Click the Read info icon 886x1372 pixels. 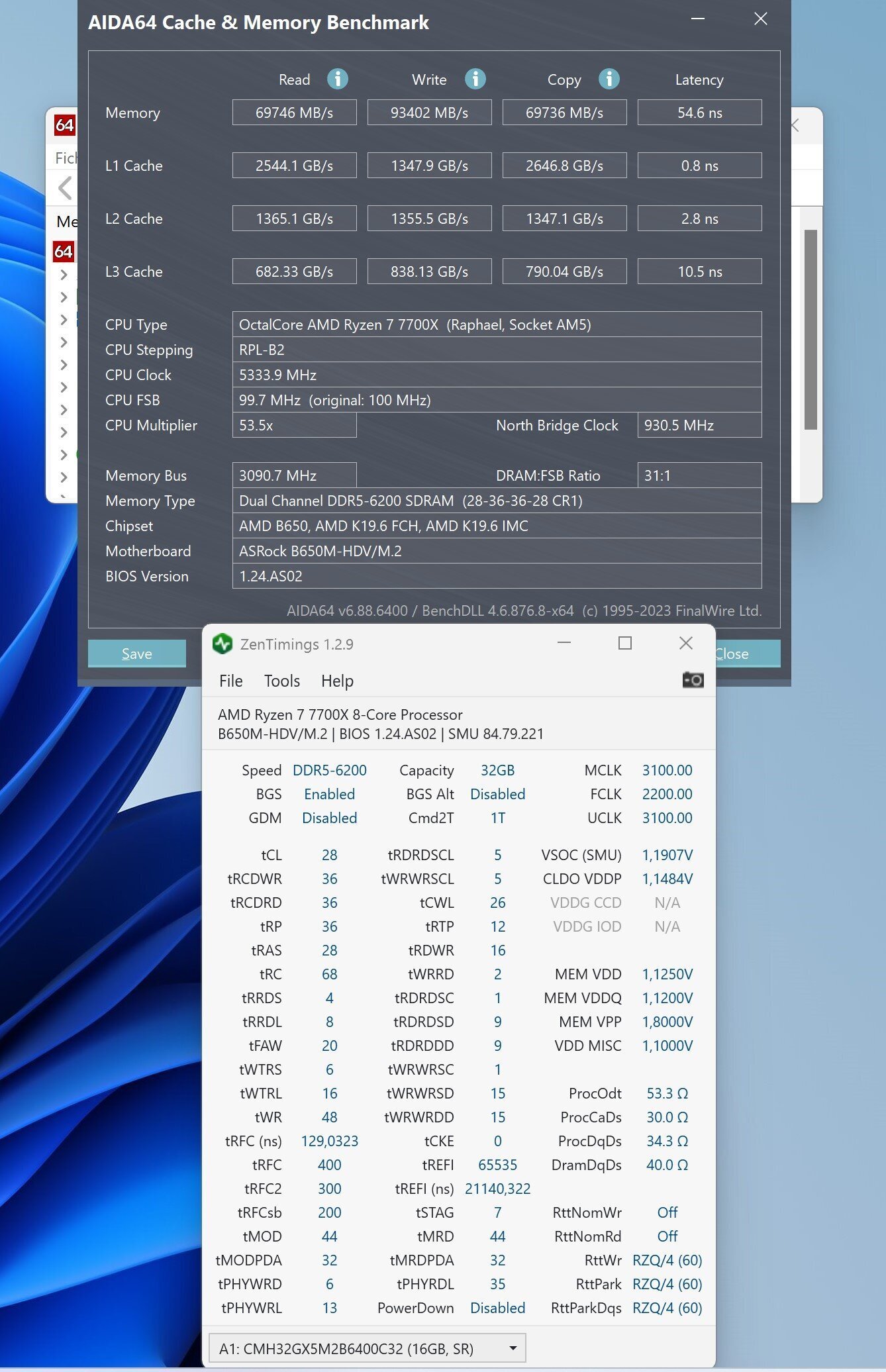pyautogui.click(x=337, y=79)
